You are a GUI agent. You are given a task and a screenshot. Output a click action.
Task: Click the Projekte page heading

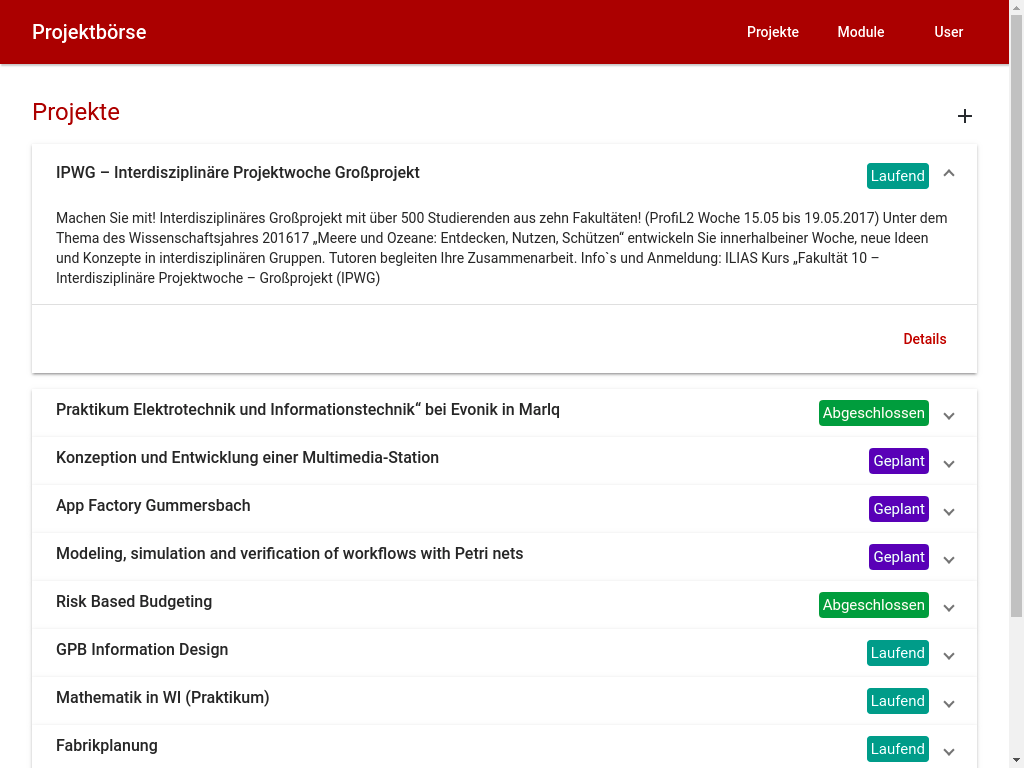[76, 112]
